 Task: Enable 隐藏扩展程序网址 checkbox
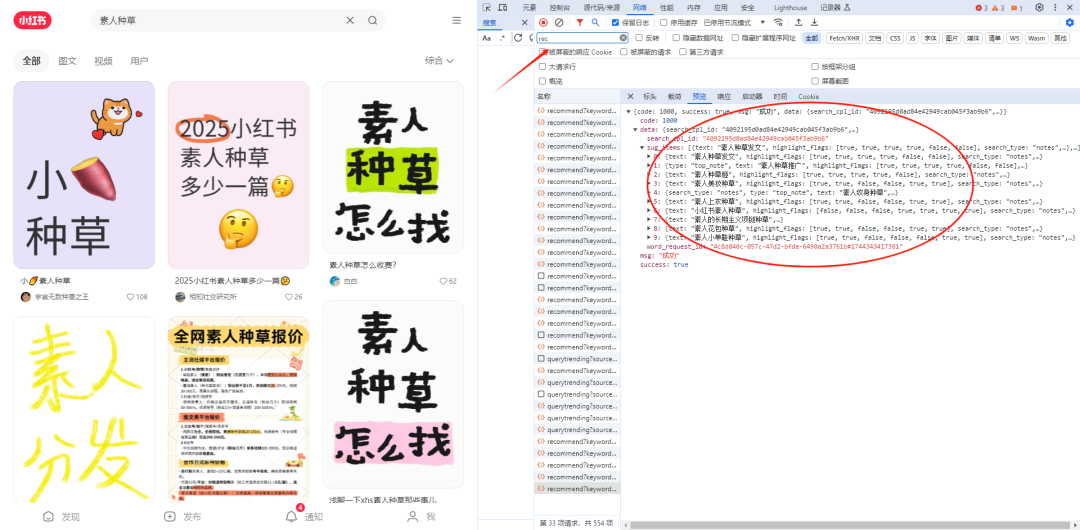(736, 38)
